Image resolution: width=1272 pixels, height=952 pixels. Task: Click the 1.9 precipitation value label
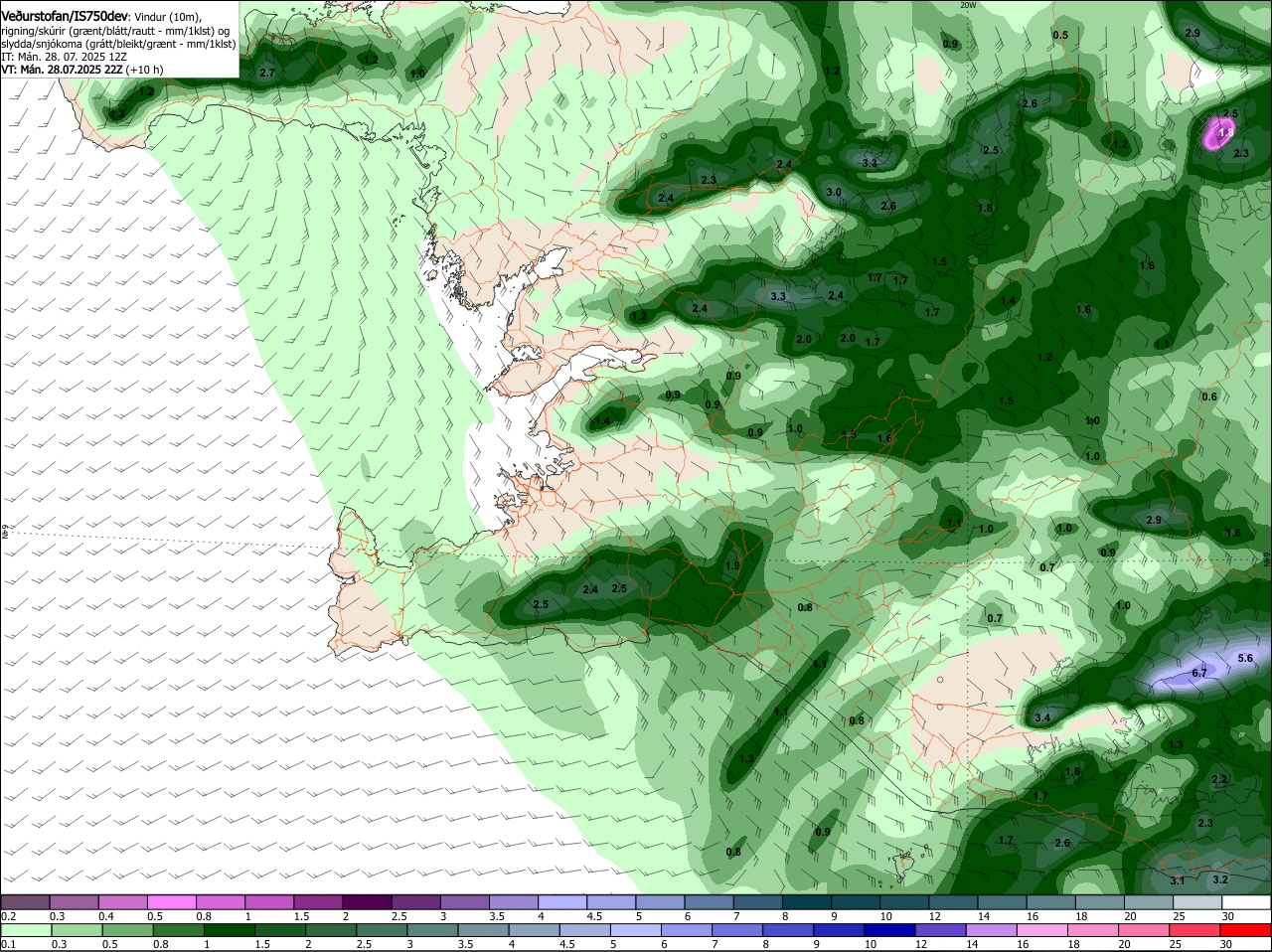pos(732,564)
